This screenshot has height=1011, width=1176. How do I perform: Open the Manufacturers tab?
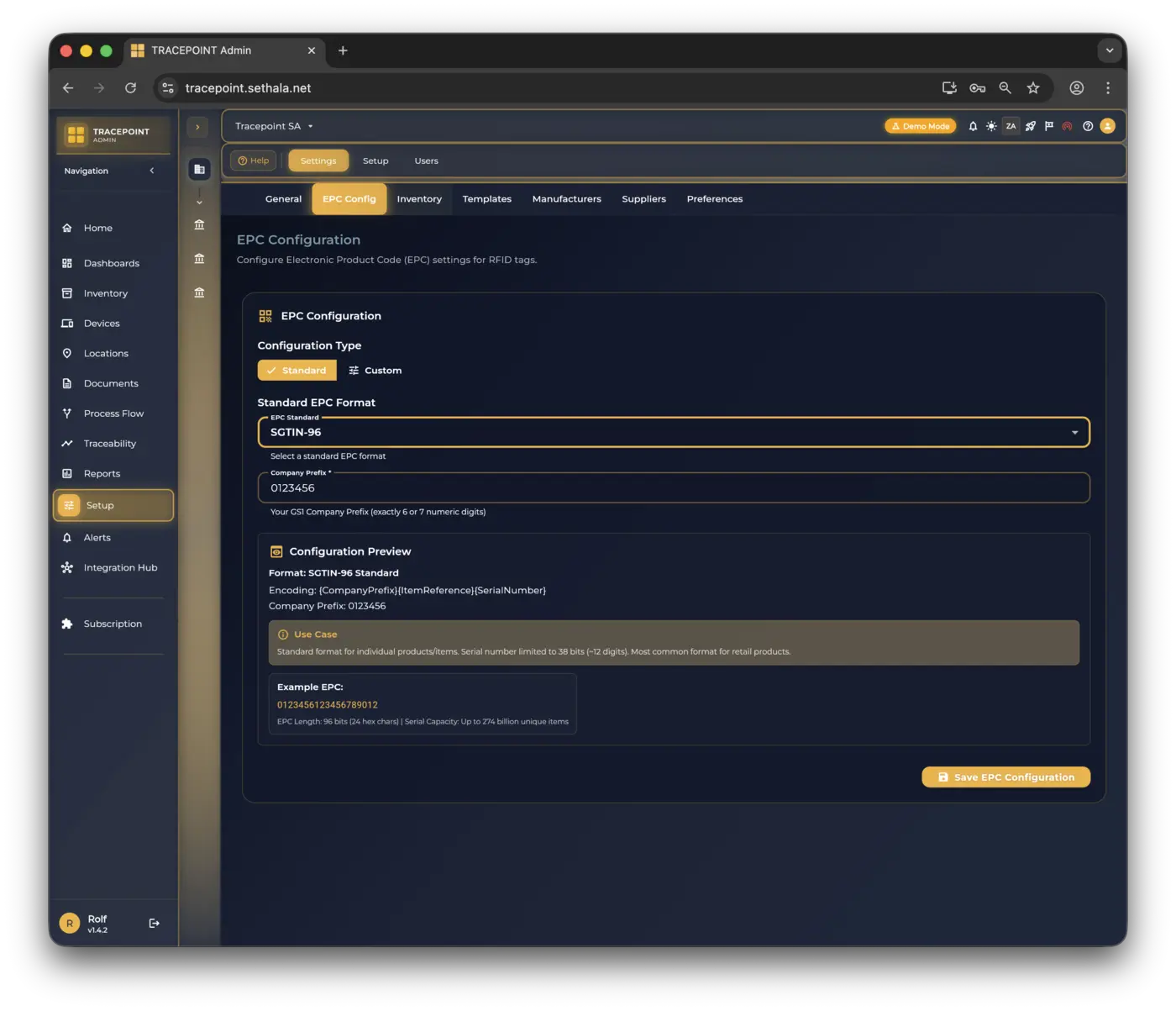(566, 199)
